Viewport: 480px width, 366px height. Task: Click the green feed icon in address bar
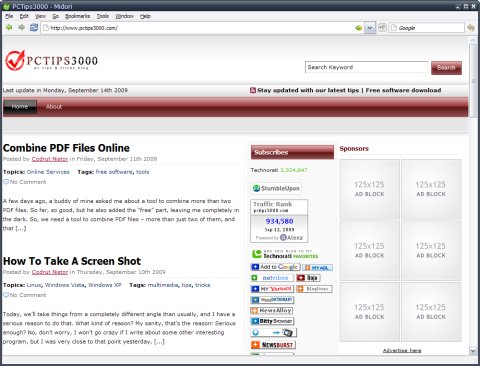point(359,28)
